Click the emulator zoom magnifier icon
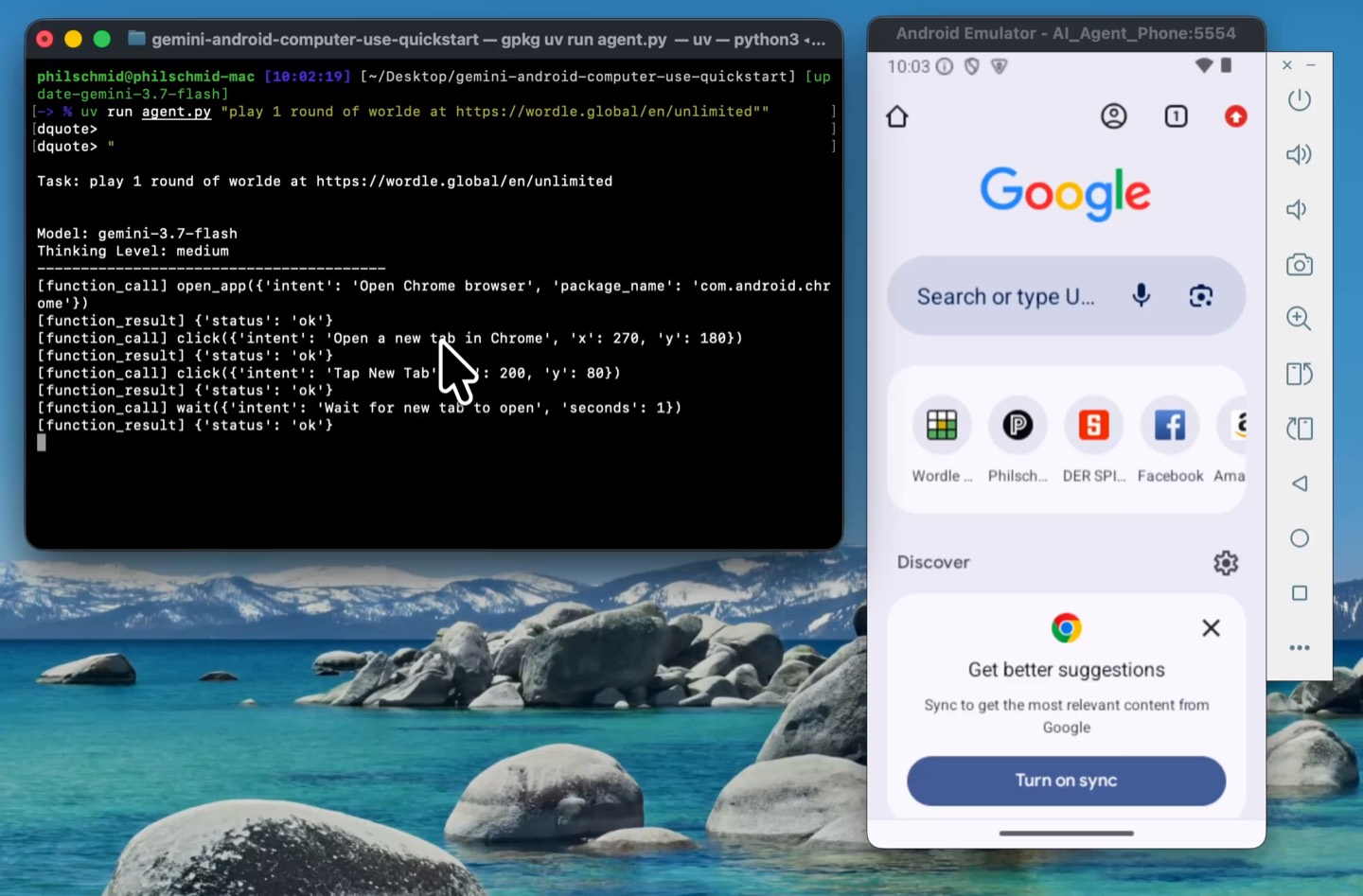The width and height of the screenshot is (1363, 896). [1299, 319]
